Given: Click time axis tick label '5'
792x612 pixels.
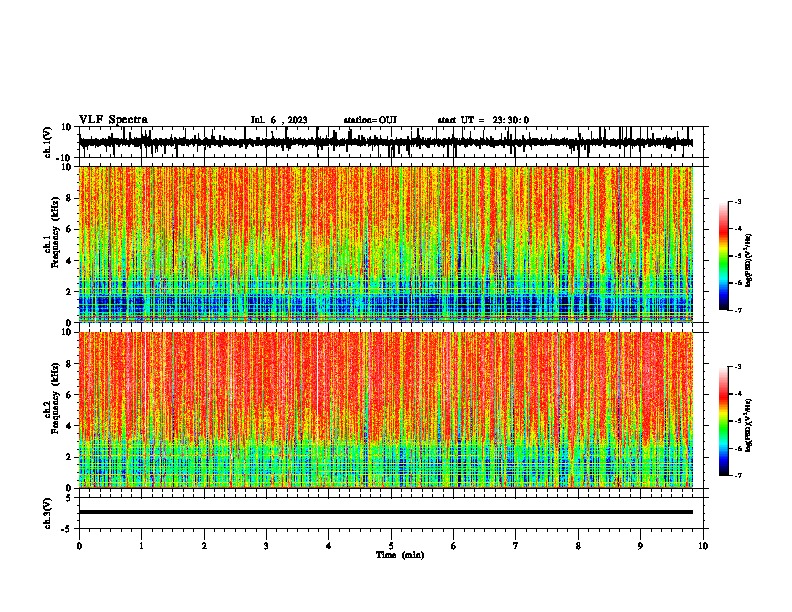Looking at the screenshot, I should point(391,546).
